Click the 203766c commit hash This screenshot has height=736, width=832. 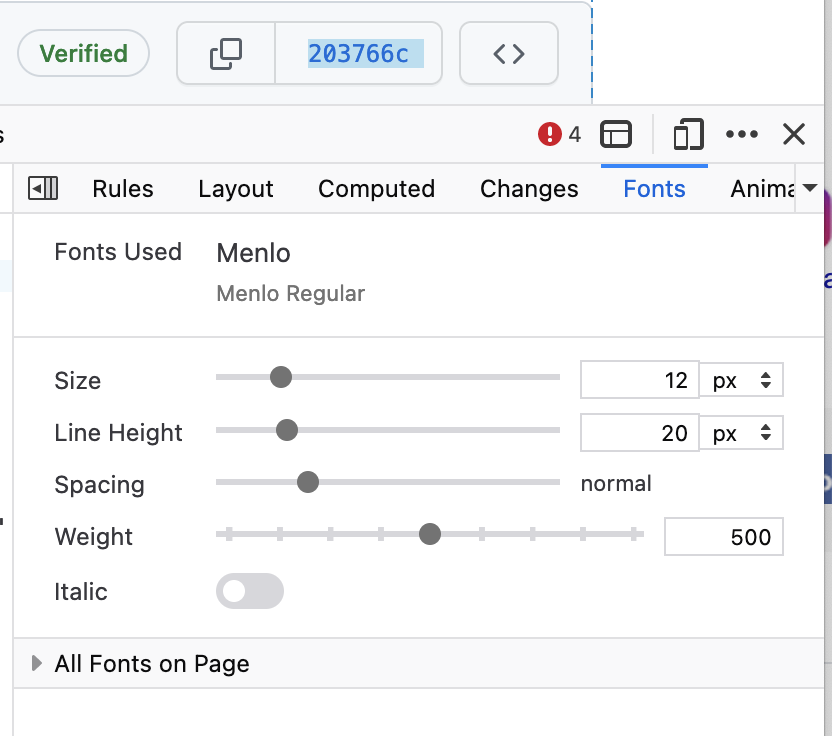tap(359, 54)
